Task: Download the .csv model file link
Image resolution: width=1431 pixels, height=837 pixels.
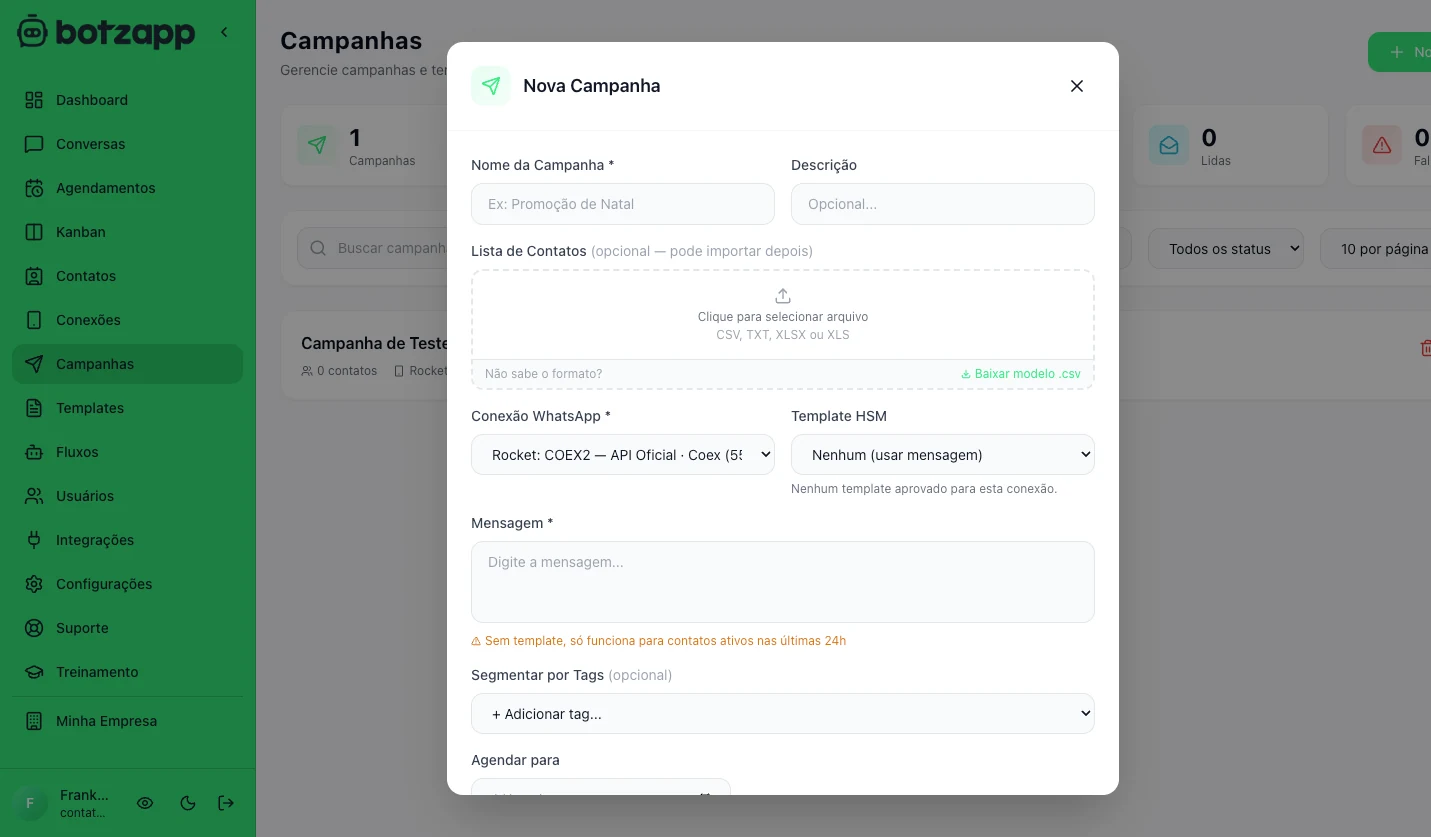Action: [1021, 374]
